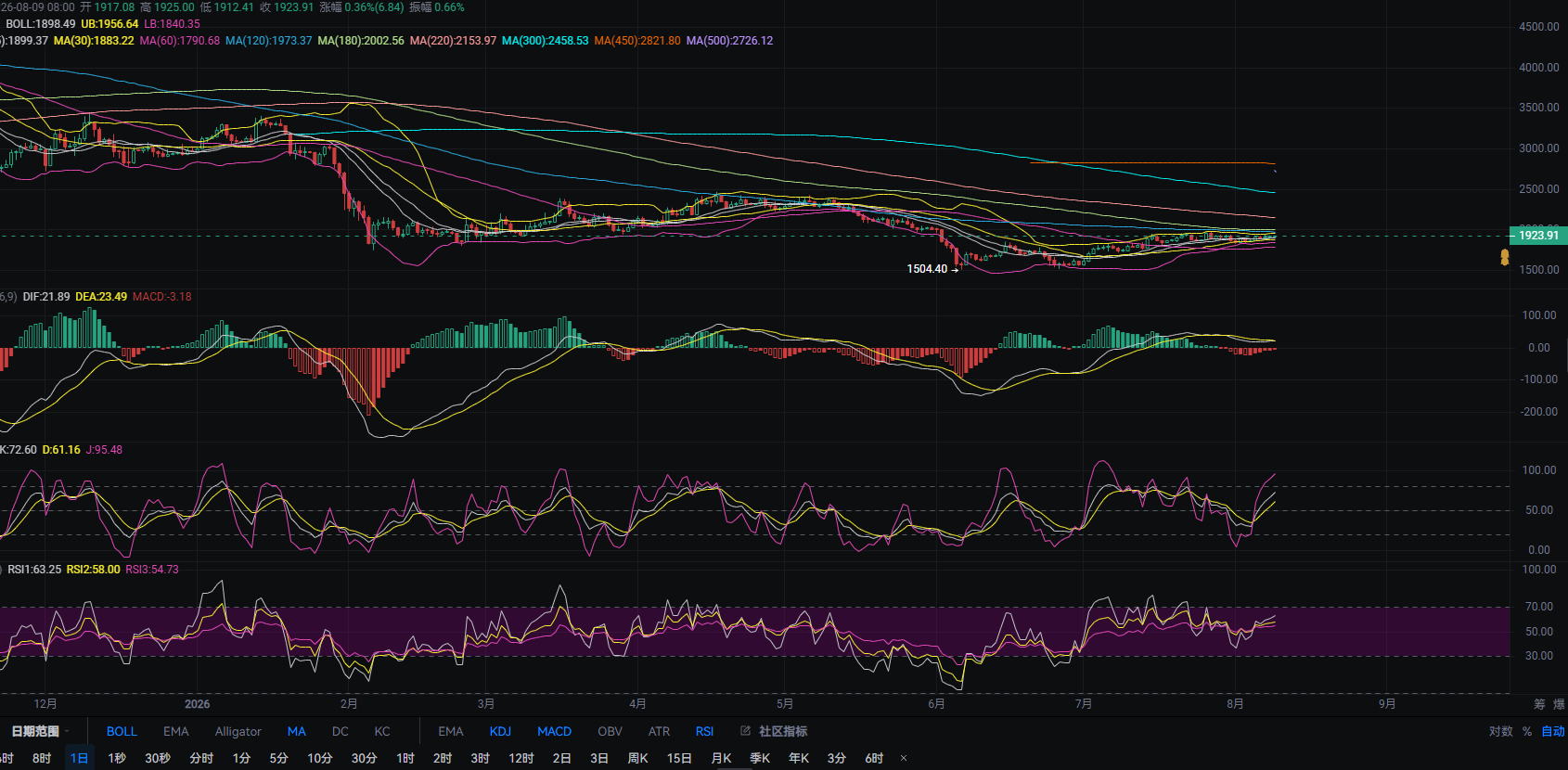Screen dimensions: 1568x770
Task: Click the 1504.40 low price marker
Action: pos(927,269)
